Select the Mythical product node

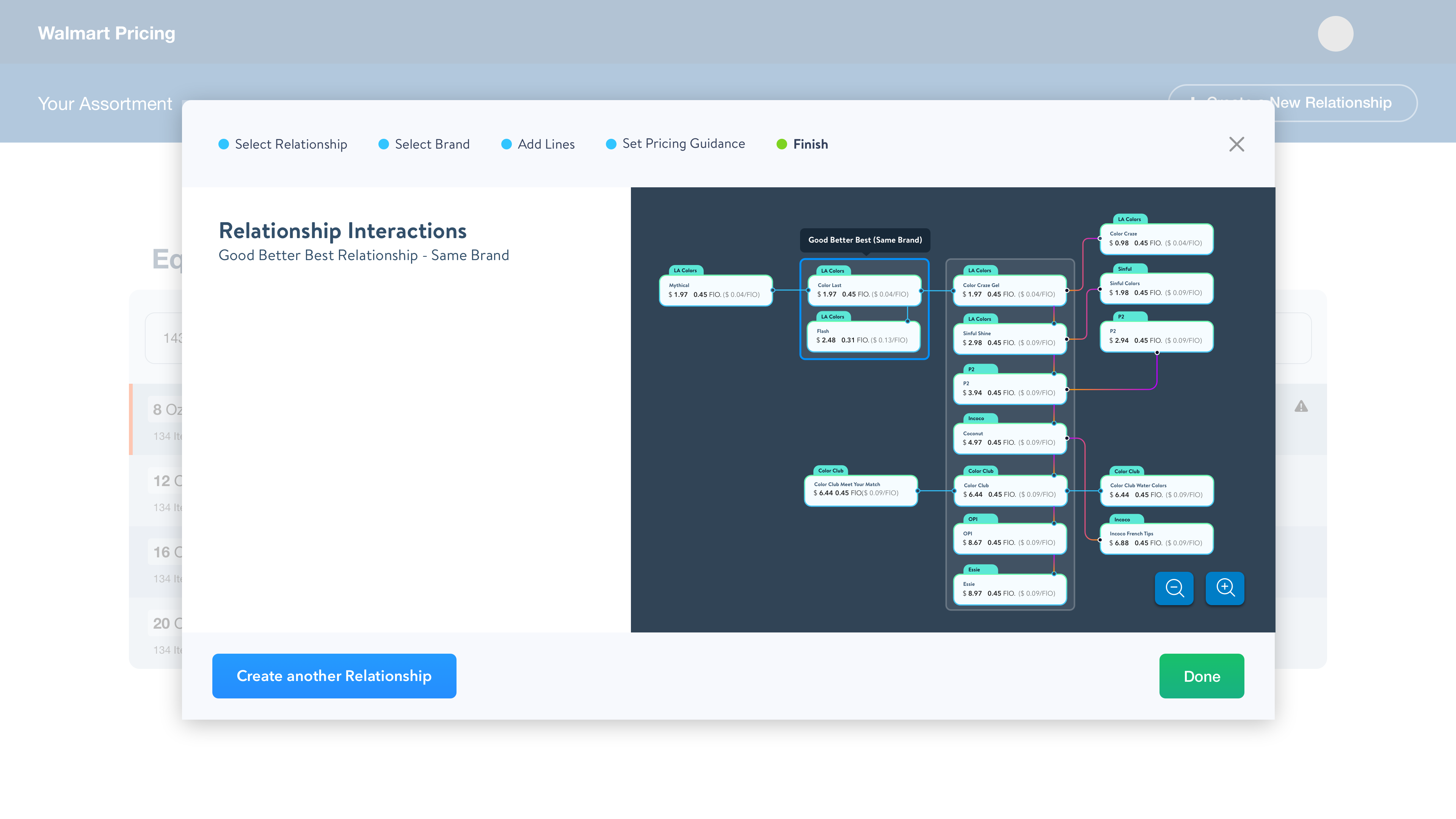point(715,290)
